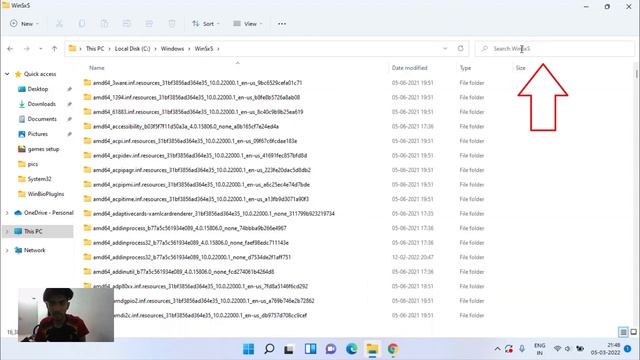
Task: Switch to details view layout icon
Action: pos(623,332)
